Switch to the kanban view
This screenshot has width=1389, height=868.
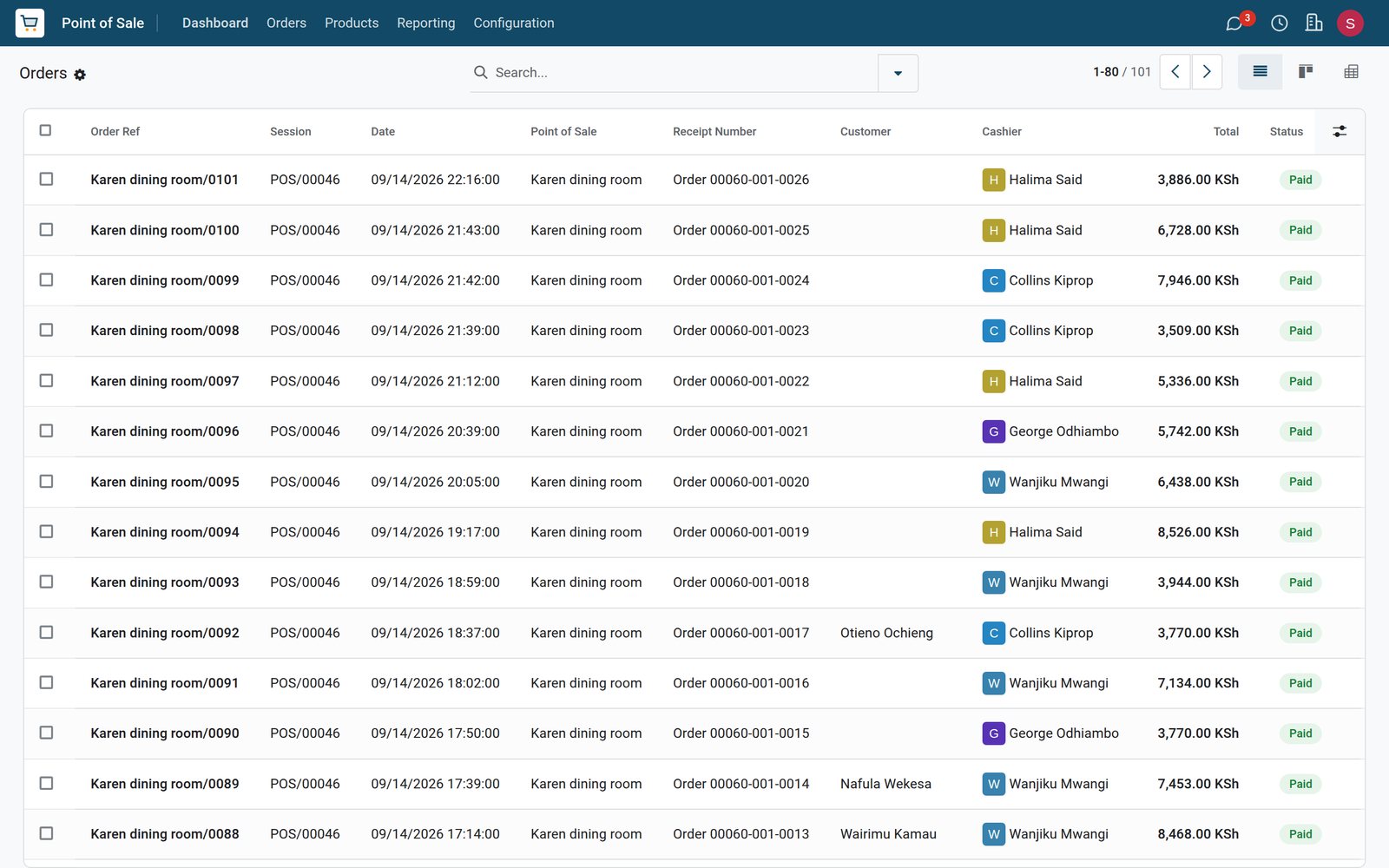pyautogui.click(x=1305, y=72)
